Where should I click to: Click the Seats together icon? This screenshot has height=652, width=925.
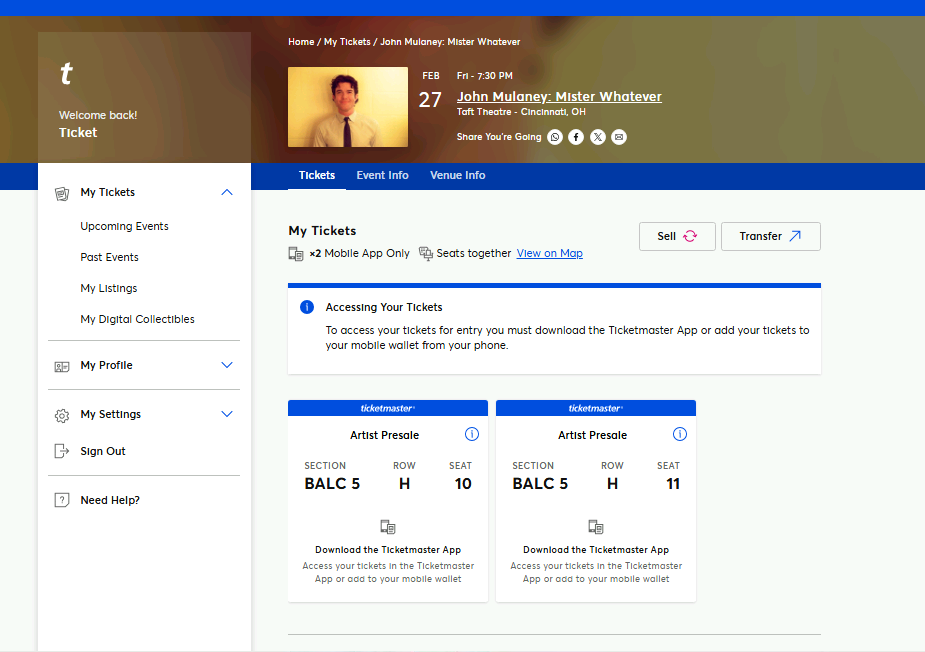426,254
